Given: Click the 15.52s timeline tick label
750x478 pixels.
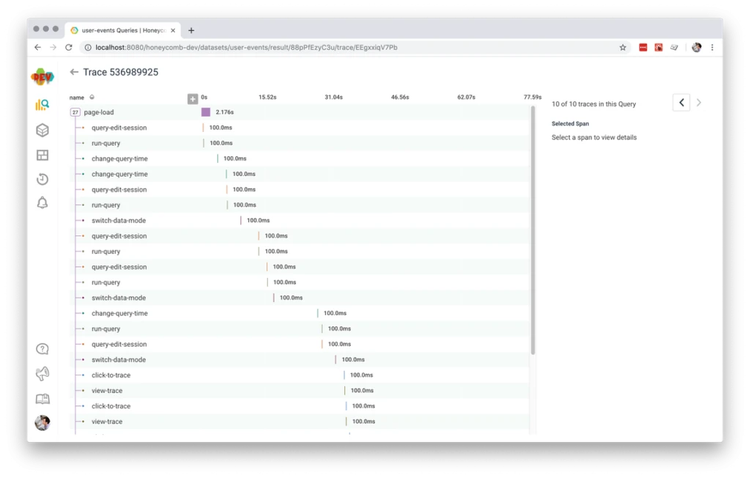Looking at the screenshot, I should click(x=267, y=97).
